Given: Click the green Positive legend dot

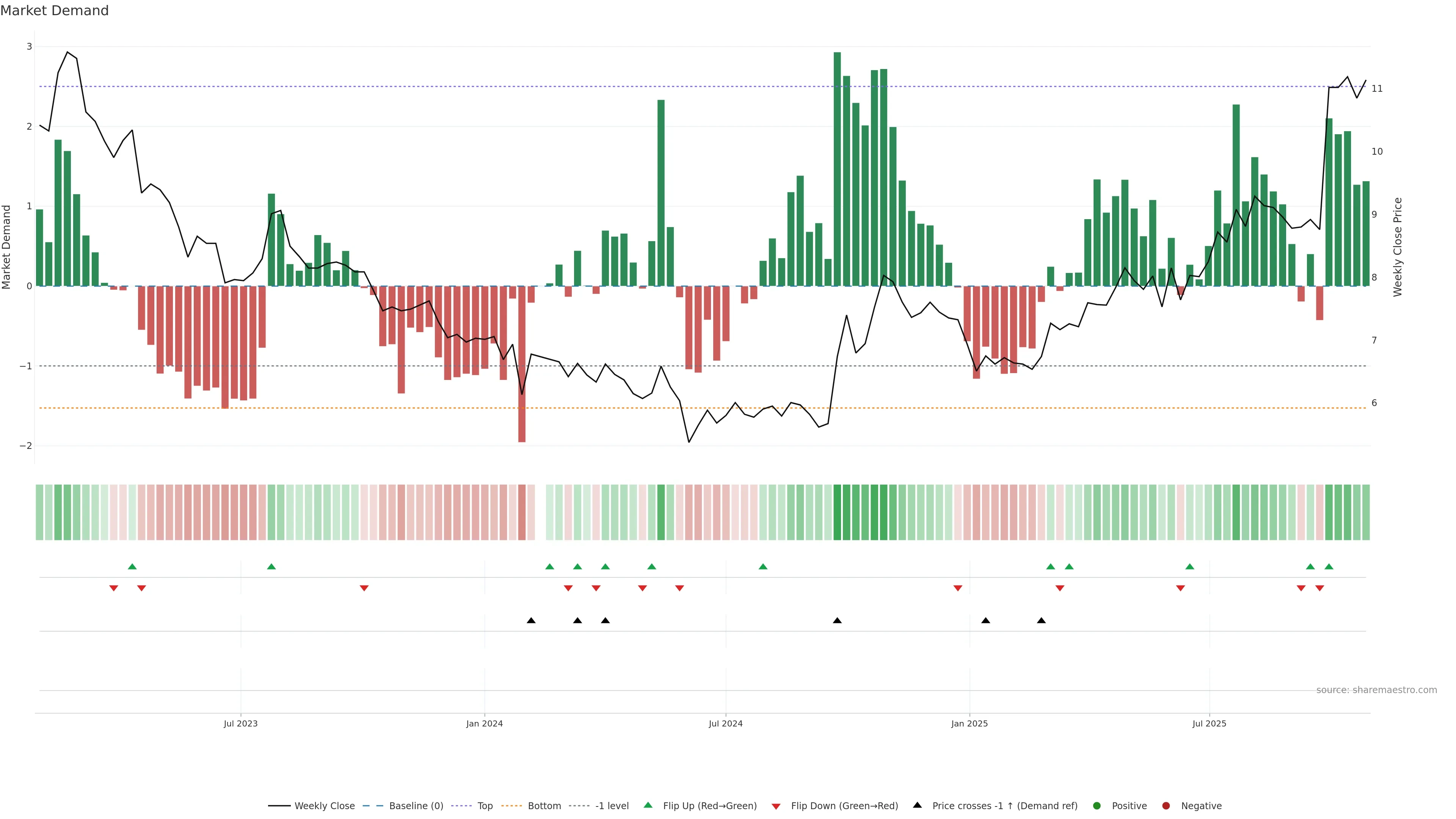Looking at the screenshot, I should click(1097, 806).
